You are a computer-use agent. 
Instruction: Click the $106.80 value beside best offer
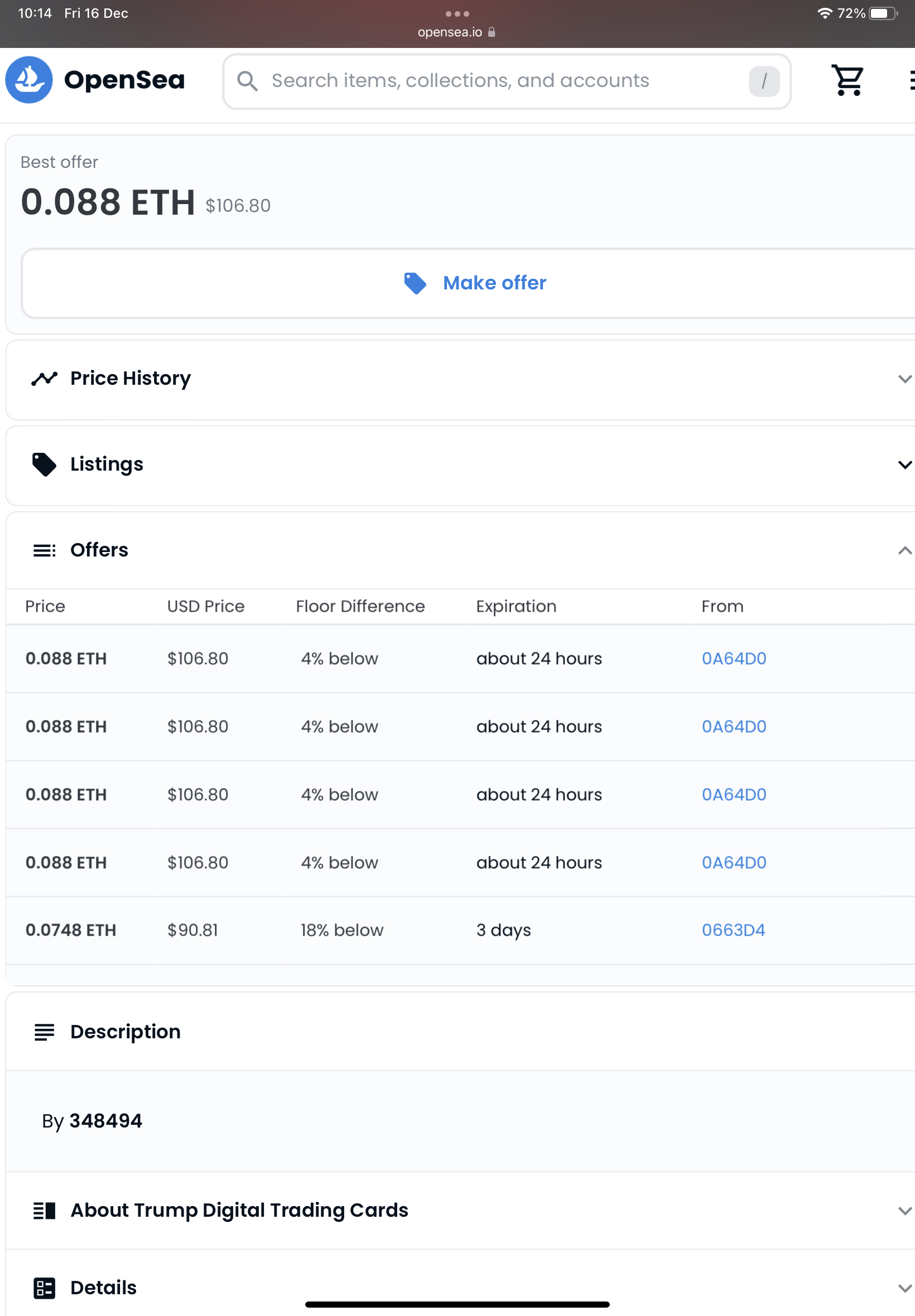tap(238, 206)
